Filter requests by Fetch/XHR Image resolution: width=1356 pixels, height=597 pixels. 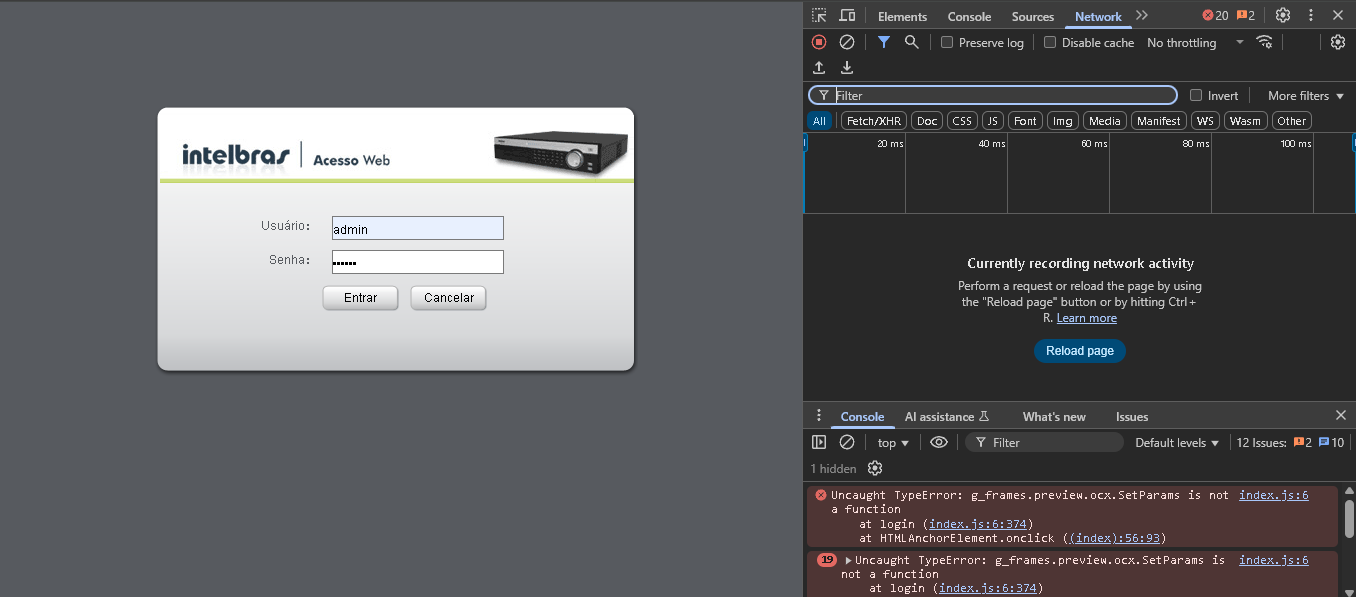(x=874, y=121)
